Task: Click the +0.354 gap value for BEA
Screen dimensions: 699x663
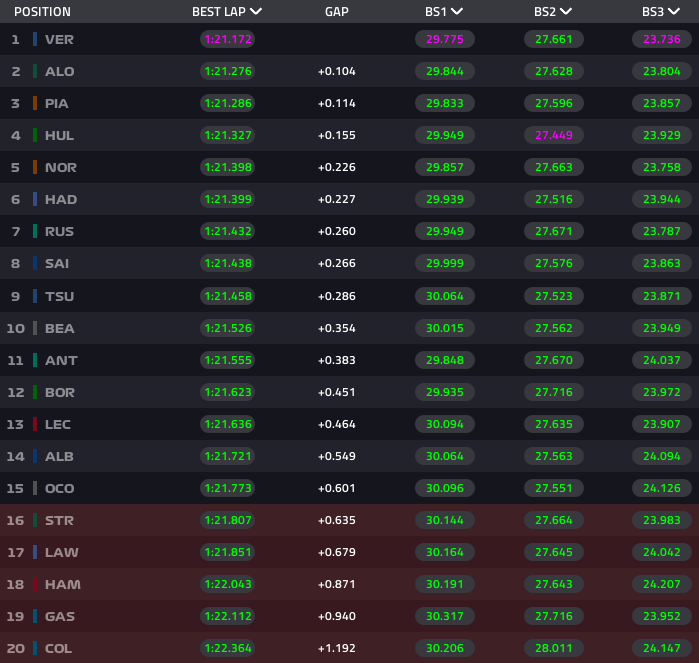Action: click(x=337, y=328)
